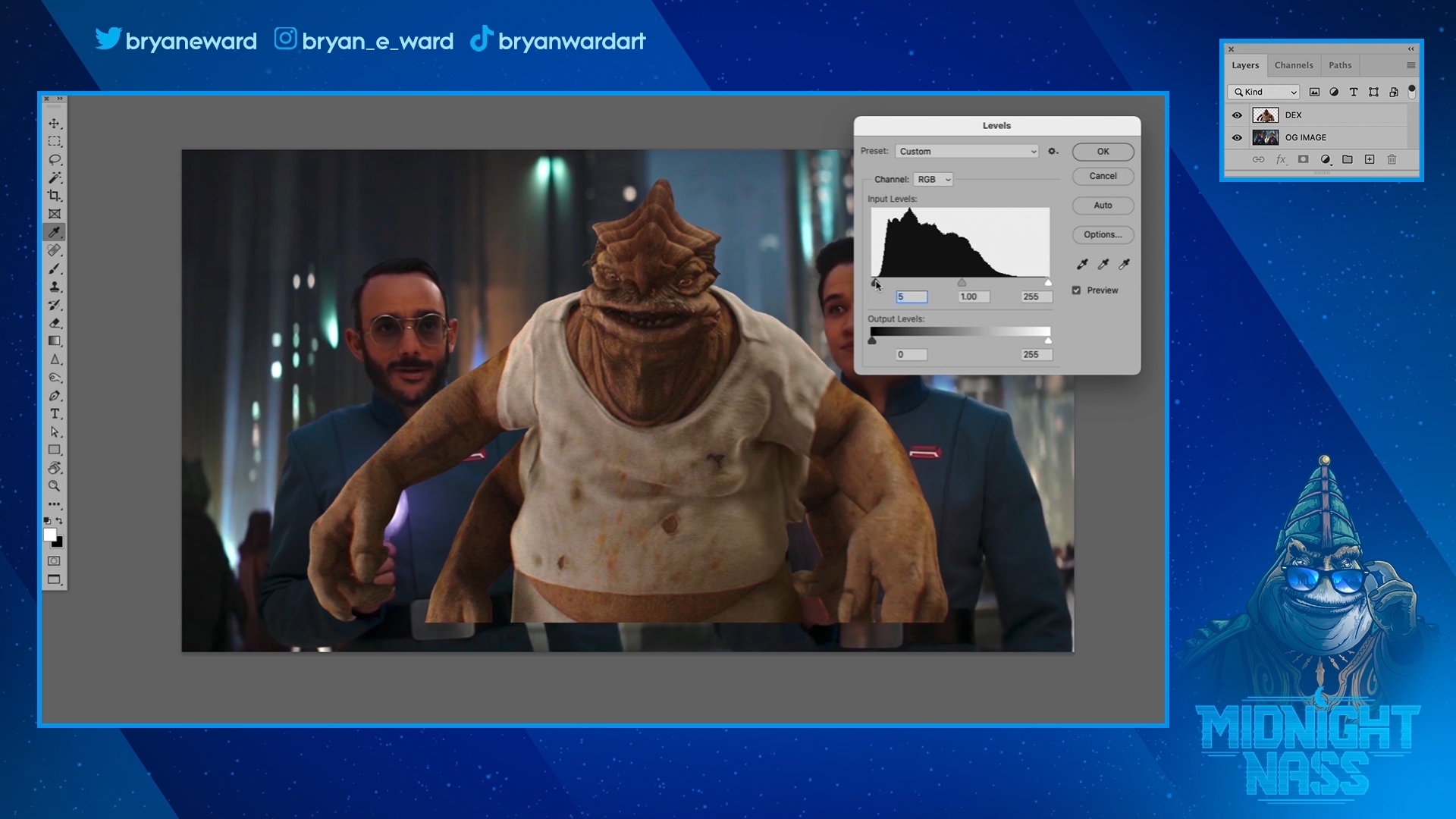Select the Rectangle shape tool
Image resolution: width=1456 pixels, height=819 pixels.
point(55,450)
